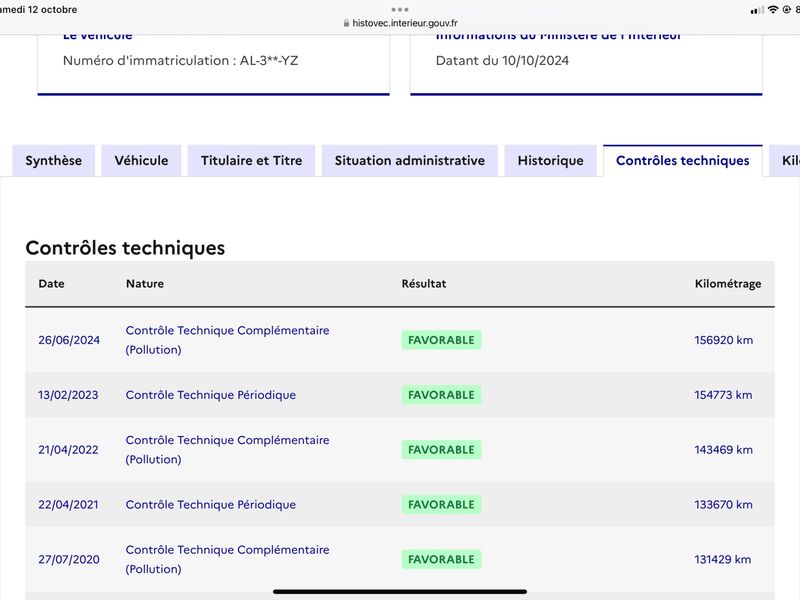Click FAVORABLE badge for 27/07/2020
Image resolution: width=800 pixels, height=600 pixels.
[x=441, y=560]
